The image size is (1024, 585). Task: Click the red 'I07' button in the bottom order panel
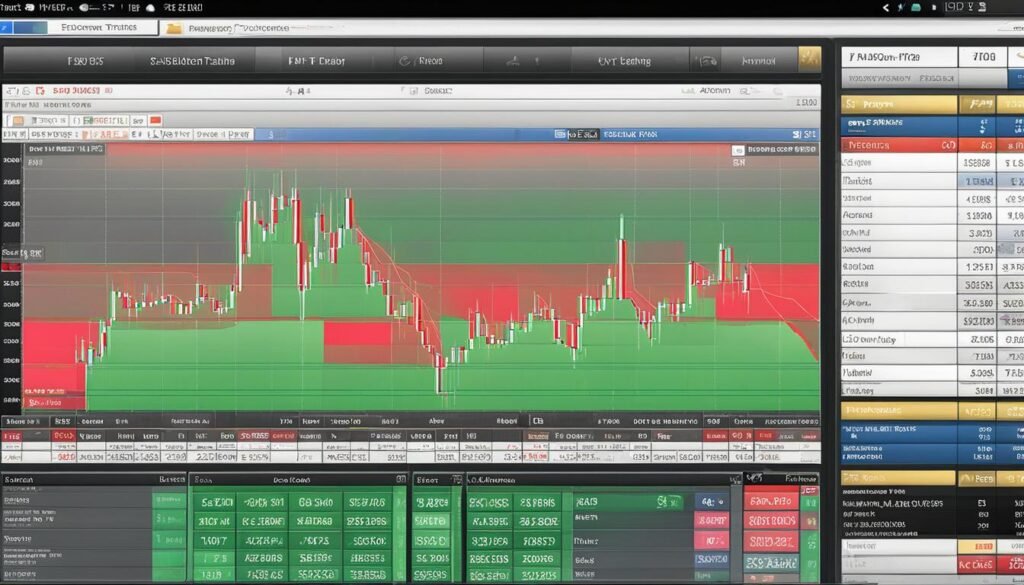pos(711,541)
